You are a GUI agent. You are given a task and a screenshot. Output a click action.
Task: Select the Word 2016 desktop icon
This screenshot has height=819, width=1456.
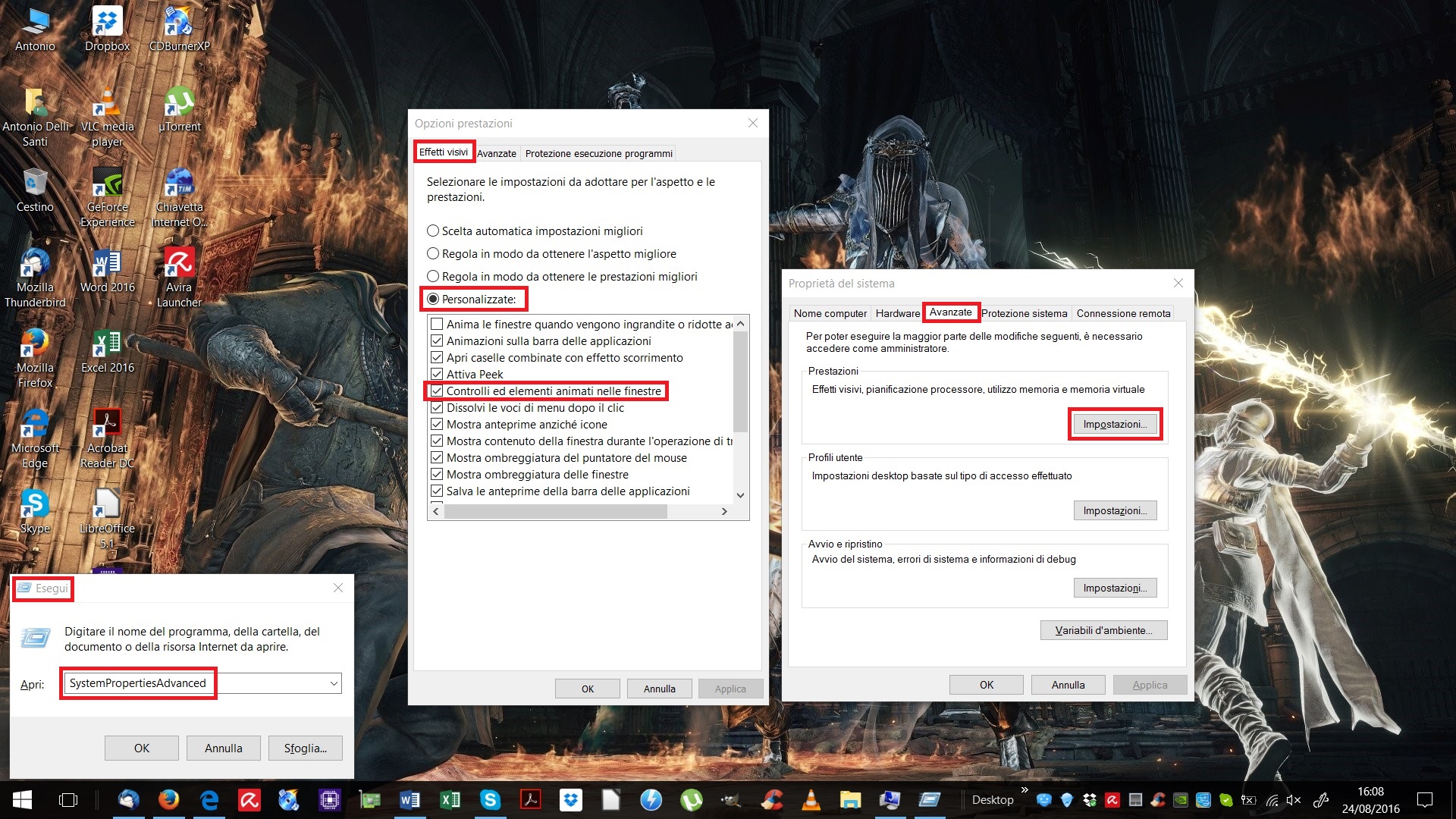click(107, 271)
